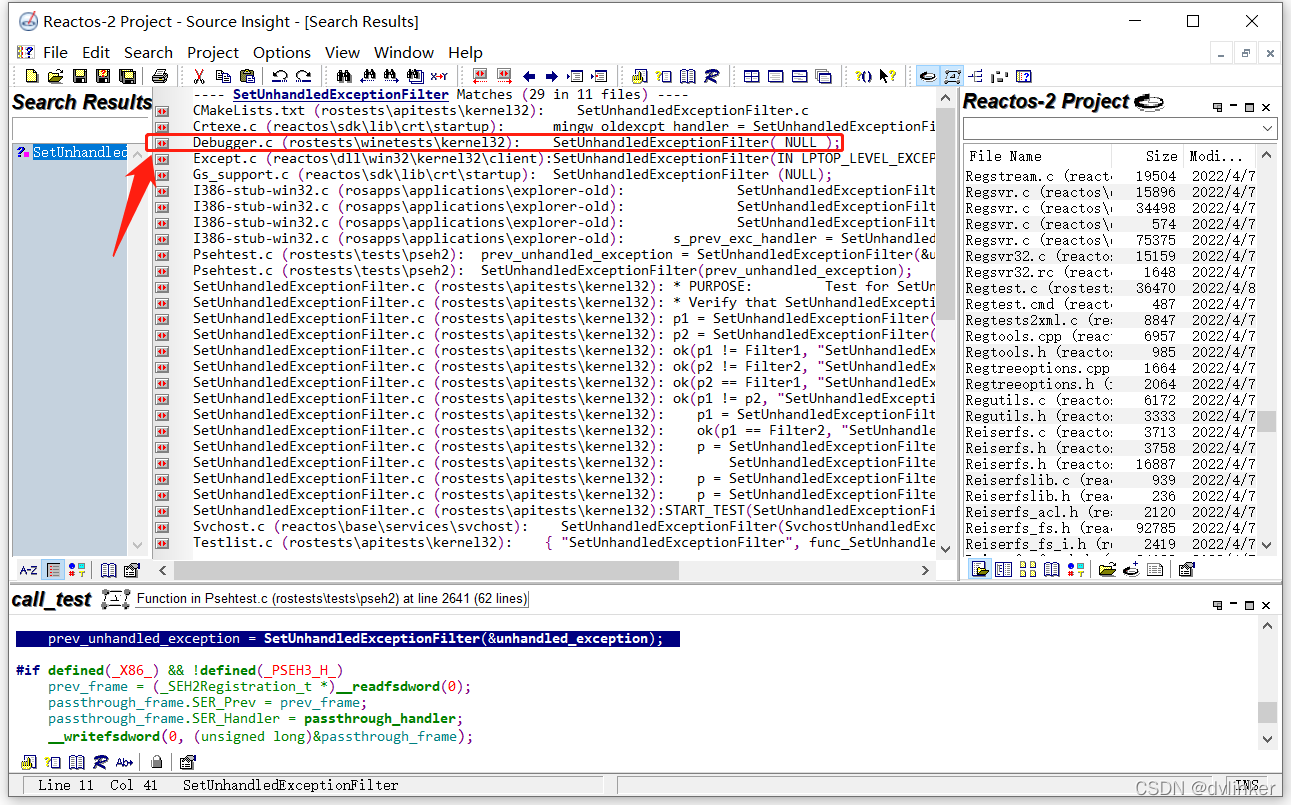Click the symbol search field in Search Results panel
Image resolution: width=1291 pixels, height=805 pixels.
tap(80, 129)
